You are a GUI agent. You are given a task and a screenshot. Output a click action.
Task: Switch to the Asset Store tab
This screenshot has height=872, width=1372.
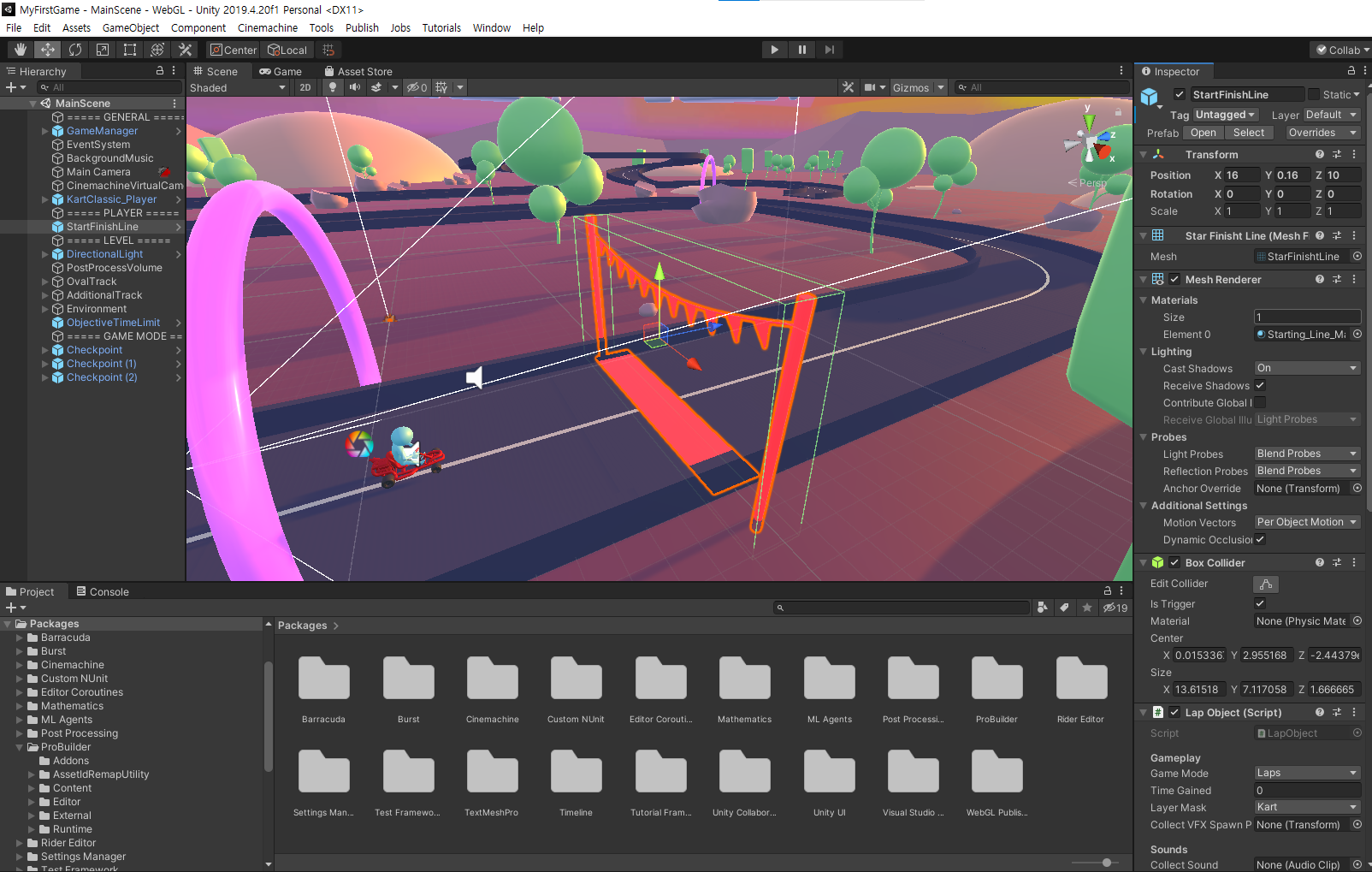point(358,71)
